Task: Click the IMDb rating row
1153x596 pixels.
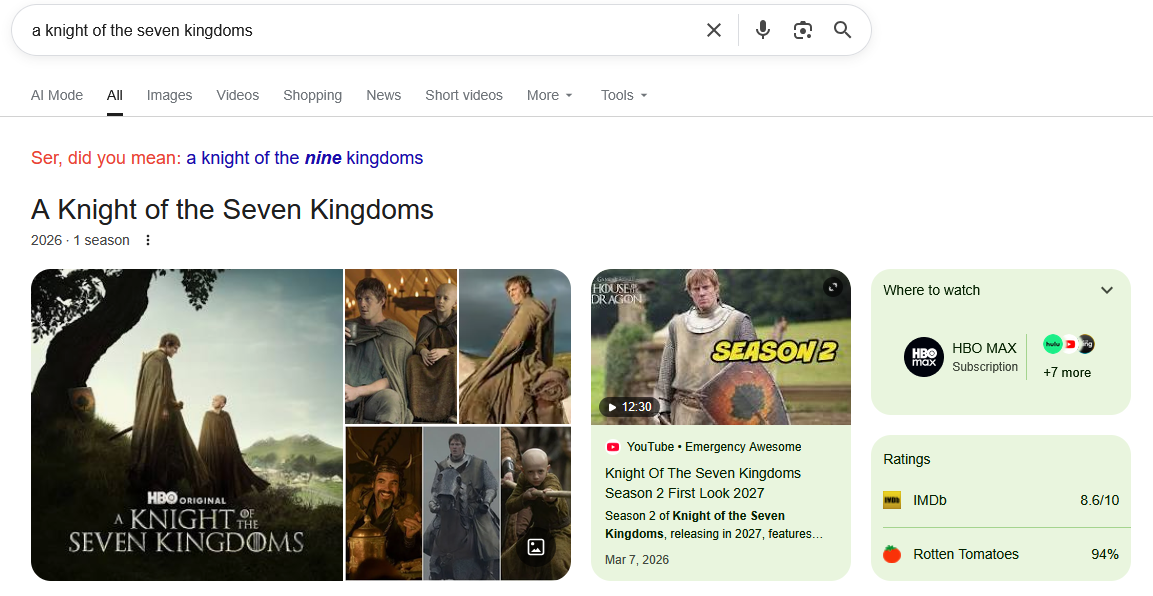Action: (1001, 500)
